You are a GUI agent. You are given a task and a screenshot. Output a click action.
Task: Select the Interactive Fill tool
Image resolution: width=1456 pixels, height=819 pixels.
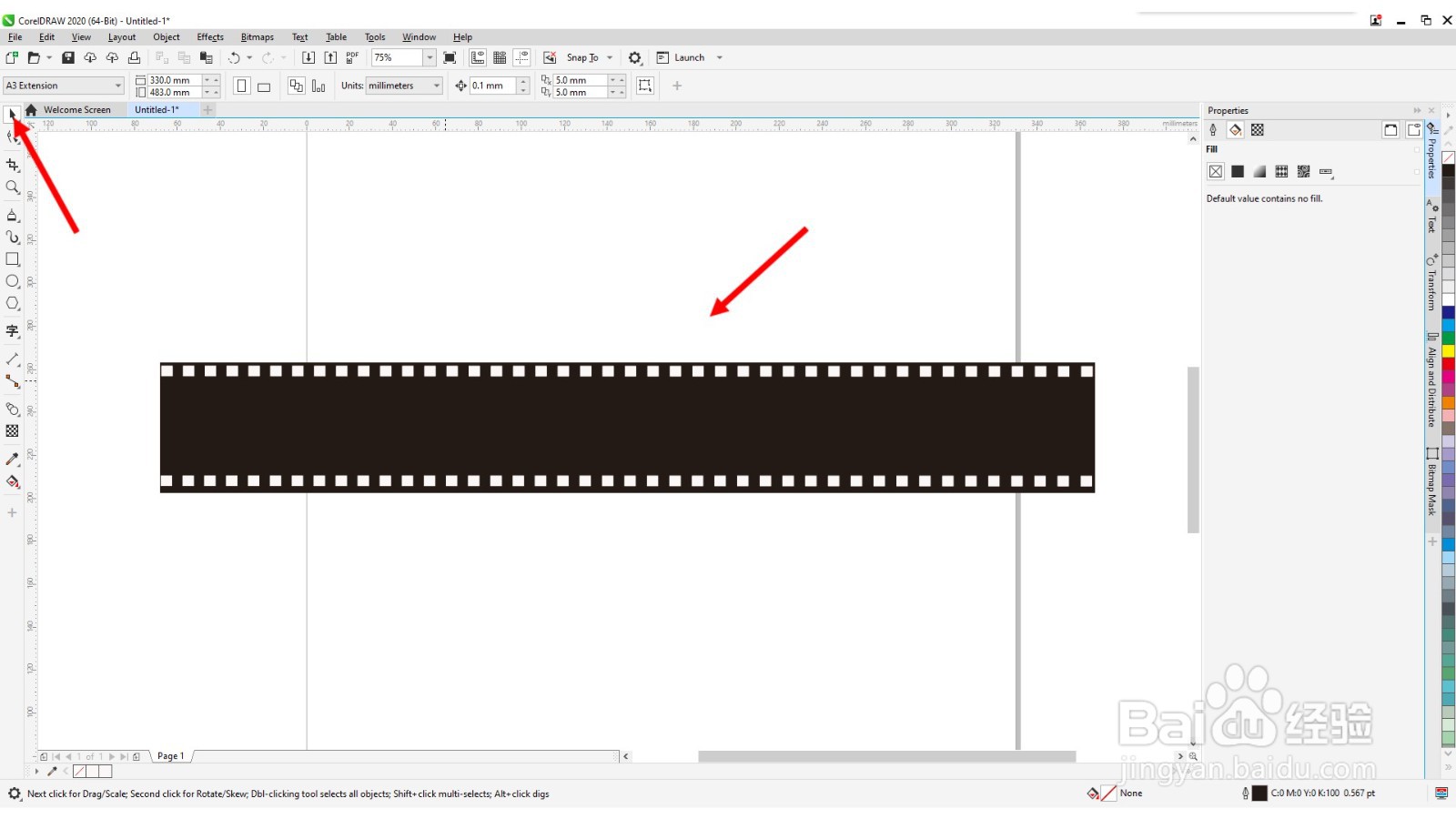(13, 481)
